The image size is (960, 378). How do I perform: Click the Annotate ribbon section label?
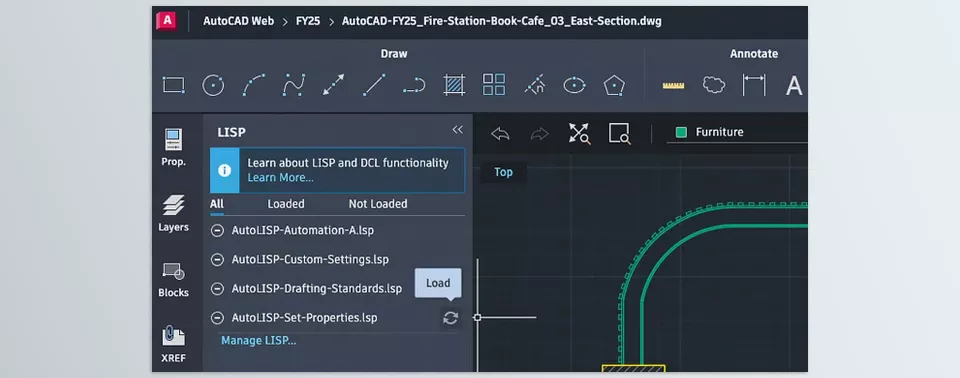(754, 54)
